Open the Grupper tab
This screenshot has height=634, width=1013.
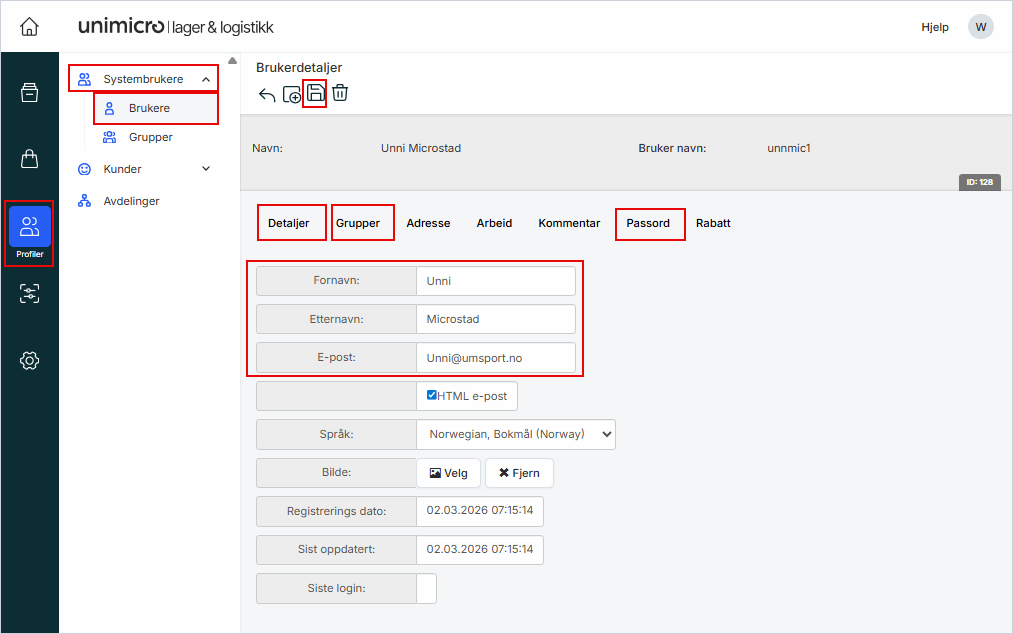[x=358, y=223]
